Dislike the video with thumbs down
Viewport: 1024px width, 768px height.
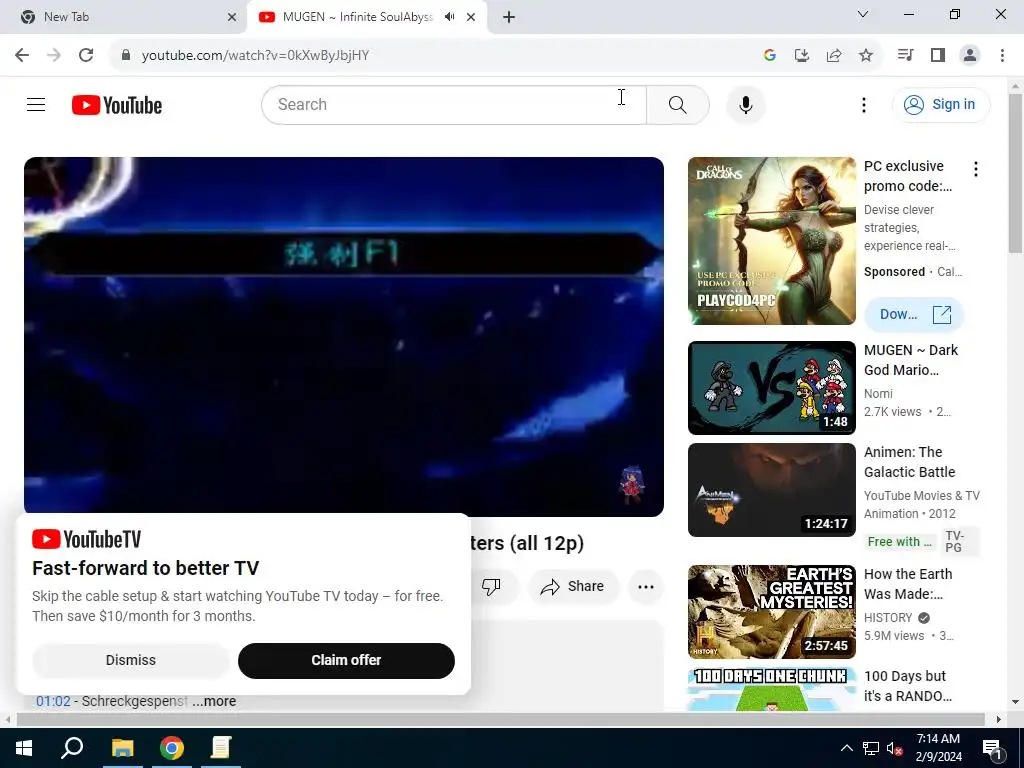click(x=491, y=586)
